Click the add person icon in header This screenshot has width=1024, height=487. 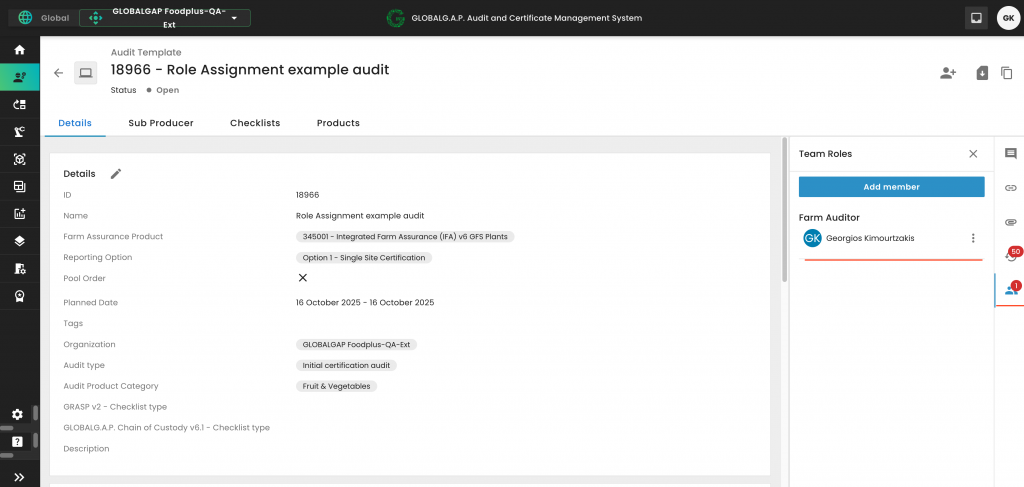point(947,73)
